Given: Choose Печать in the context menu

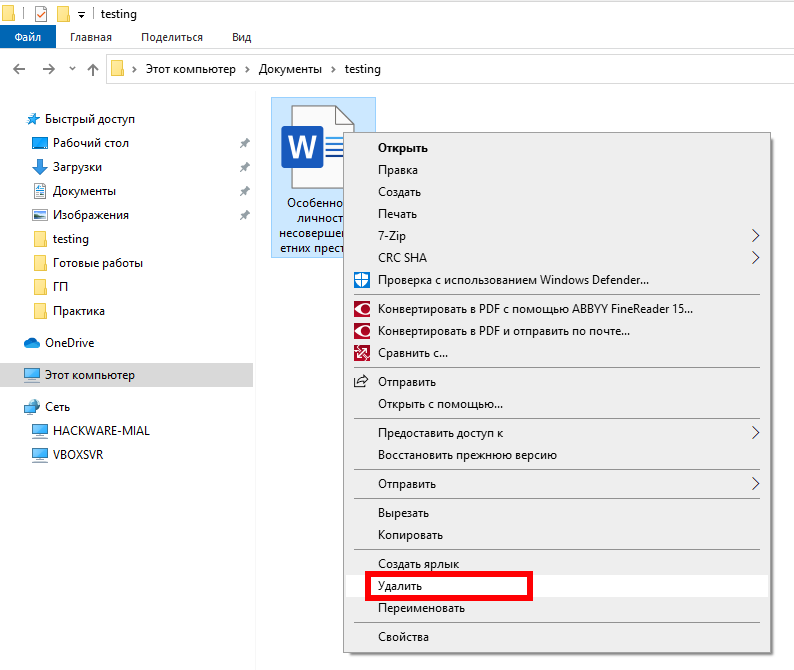Looking at the screenshot, I should click(557, 214).
